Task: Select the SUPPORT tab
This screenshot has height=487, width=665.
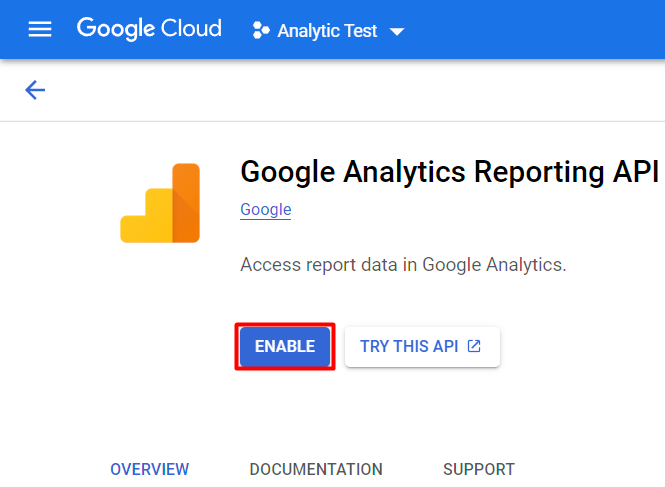Action: tap(479, 469)
